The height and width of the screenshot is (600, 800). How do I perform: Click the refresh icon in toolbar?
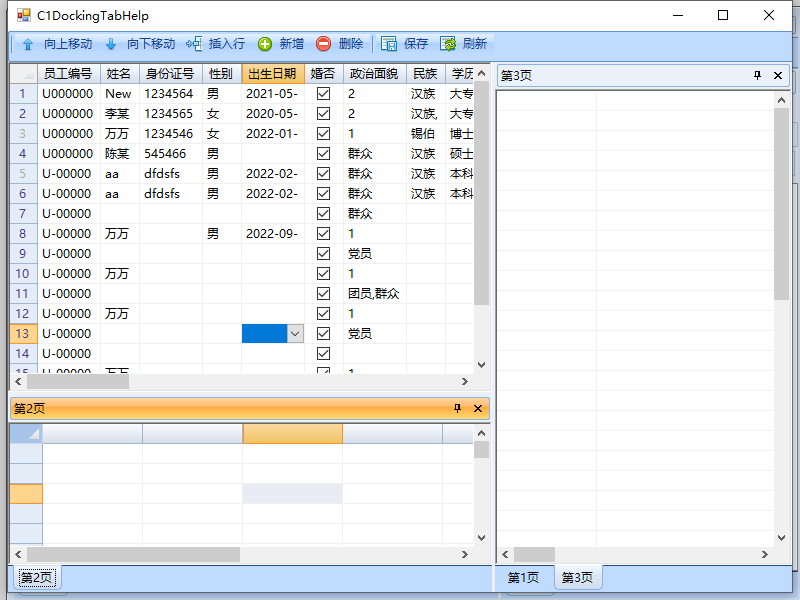(448, 44)
